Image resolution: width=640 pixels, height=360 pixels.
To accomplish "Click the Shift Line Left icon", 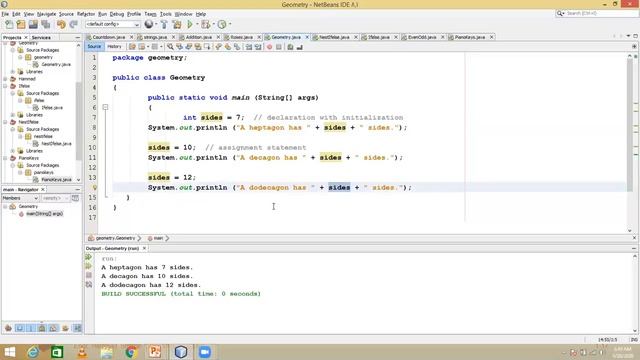I will tap(249, 47).
